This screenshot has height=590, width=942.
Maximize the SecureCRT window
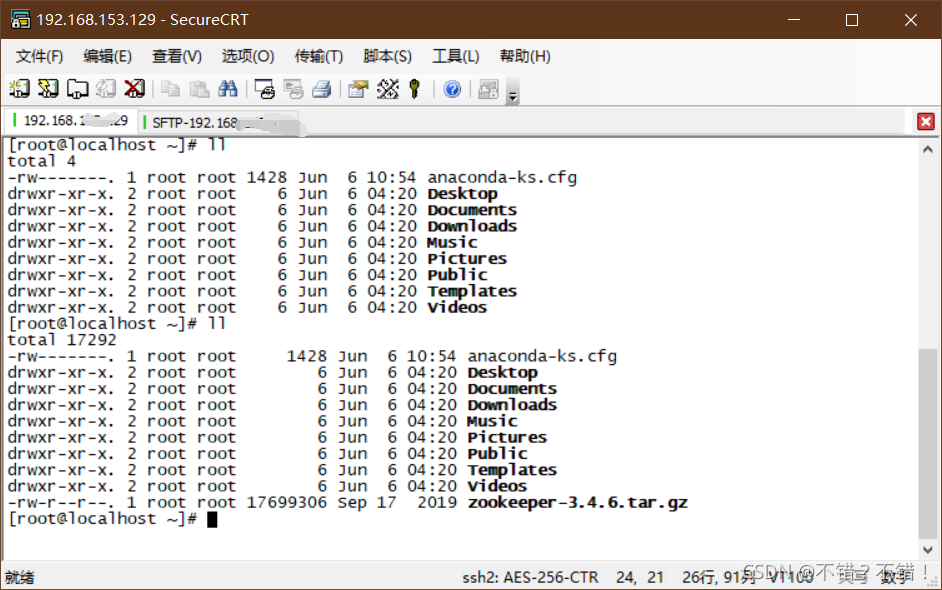[851, 20]
